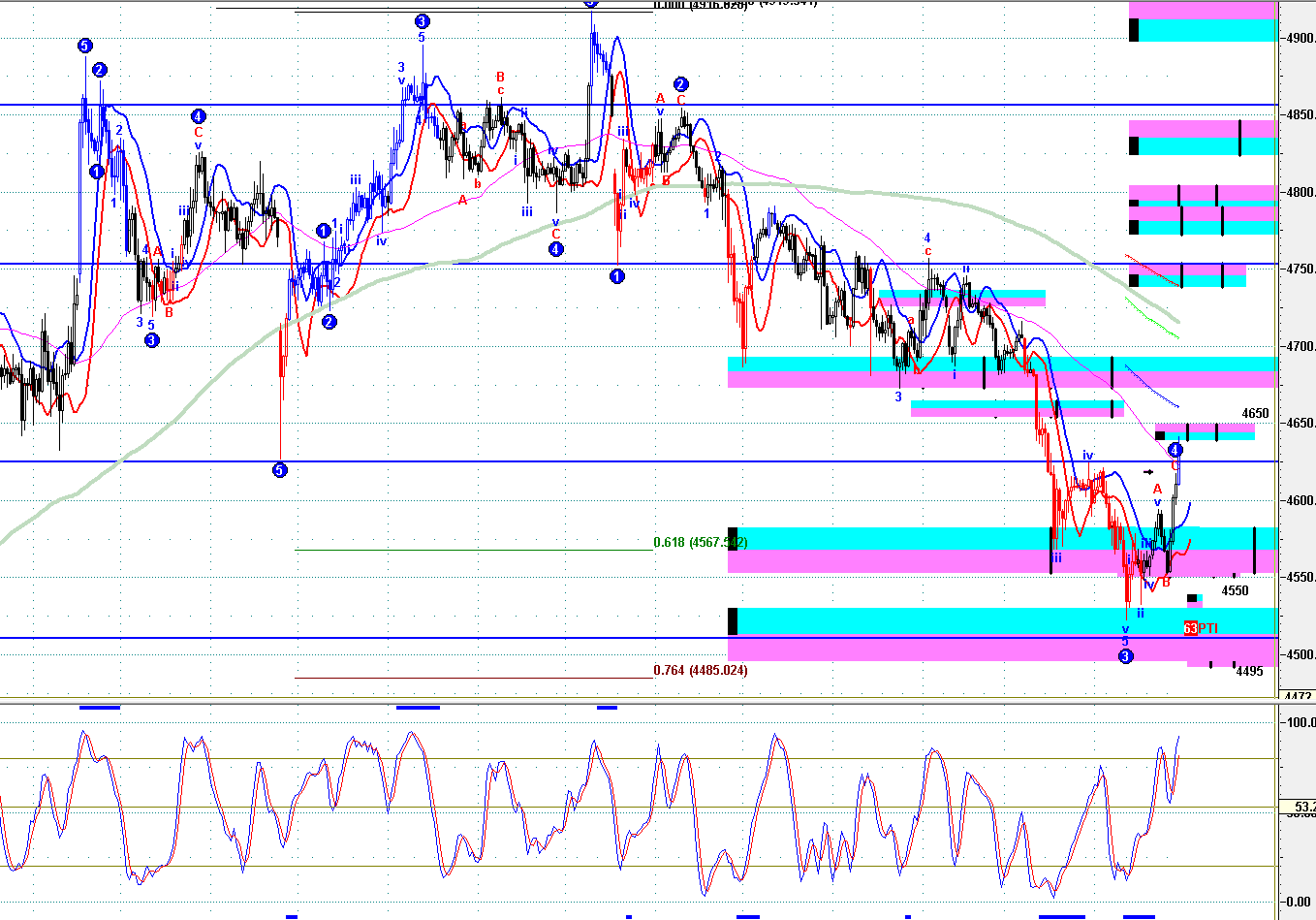Viewport: 1316px width, 920px height.
Task: Click the circled wave 2 marker above red A C labels
Action: tap(680, 84)
